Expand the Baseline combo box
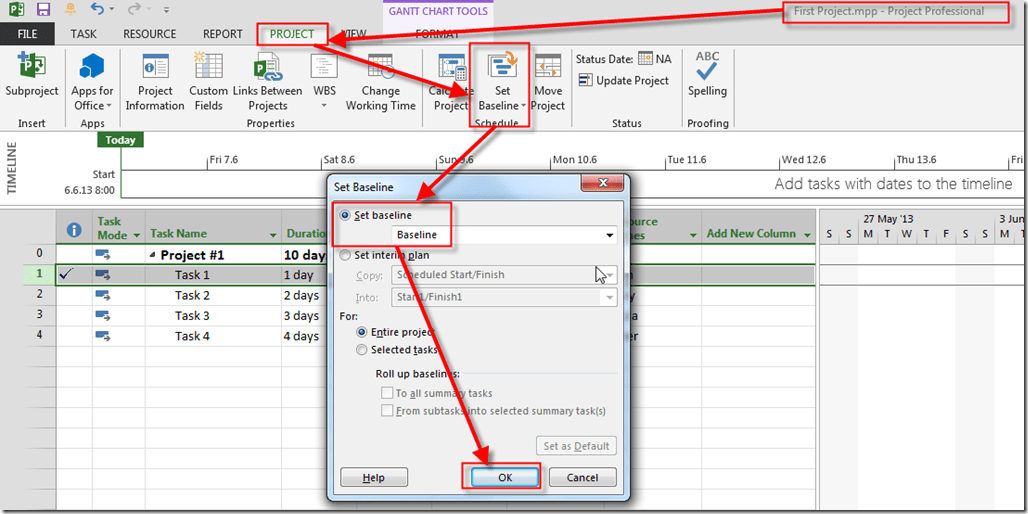Screen dimensions: 1028x514 (609, 235)
